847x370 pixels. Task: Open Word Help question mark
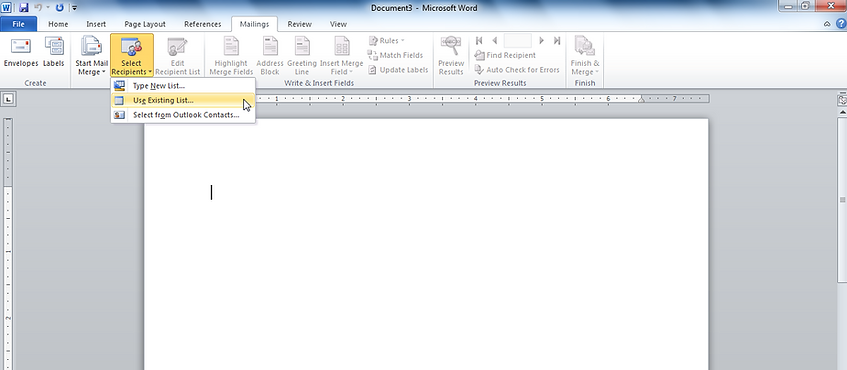tap(841, 24)
